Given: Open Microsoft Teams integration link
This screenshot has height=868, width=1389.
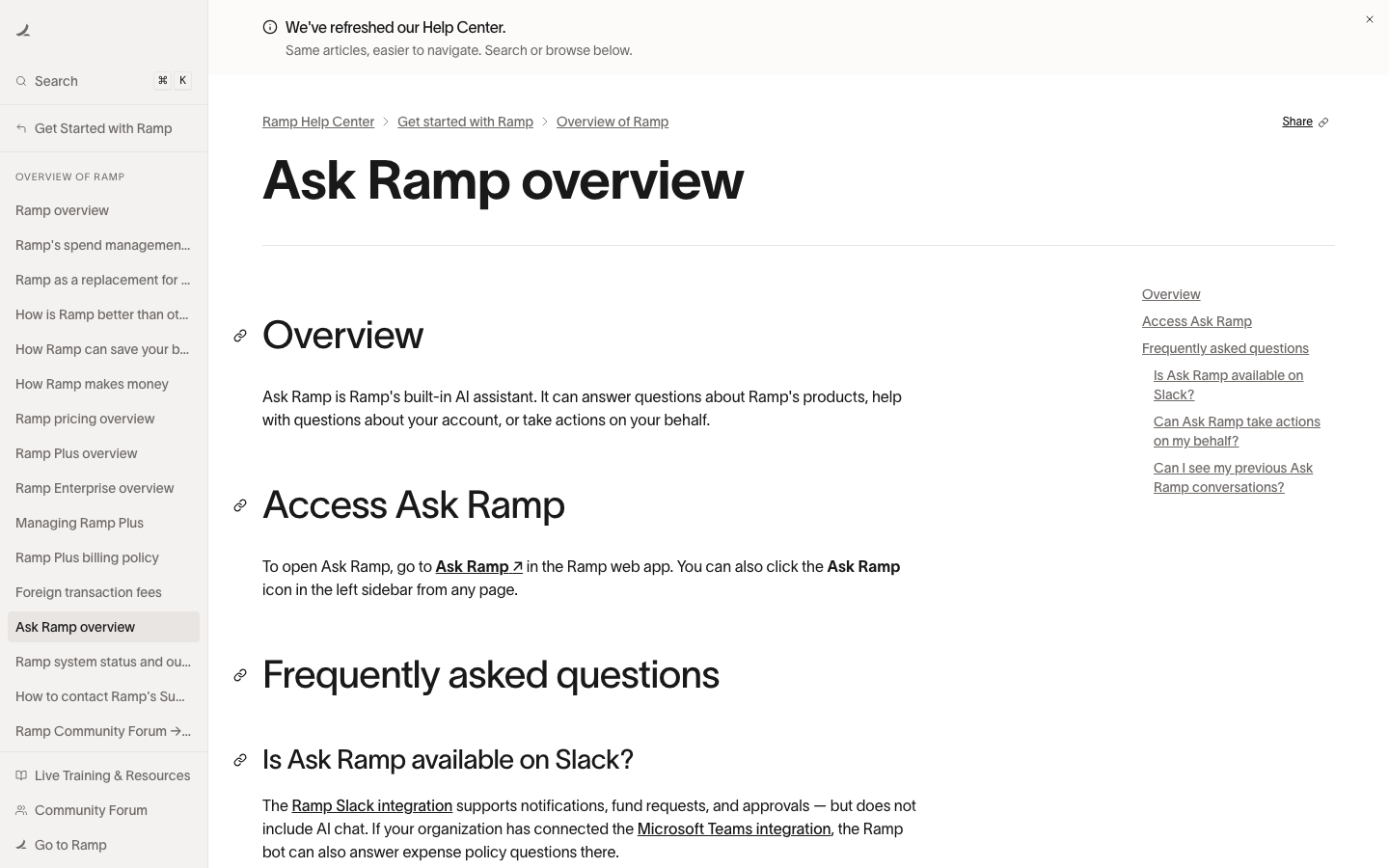Looking at the screenshot, I should pyautogui.click(x=734, y=829).
